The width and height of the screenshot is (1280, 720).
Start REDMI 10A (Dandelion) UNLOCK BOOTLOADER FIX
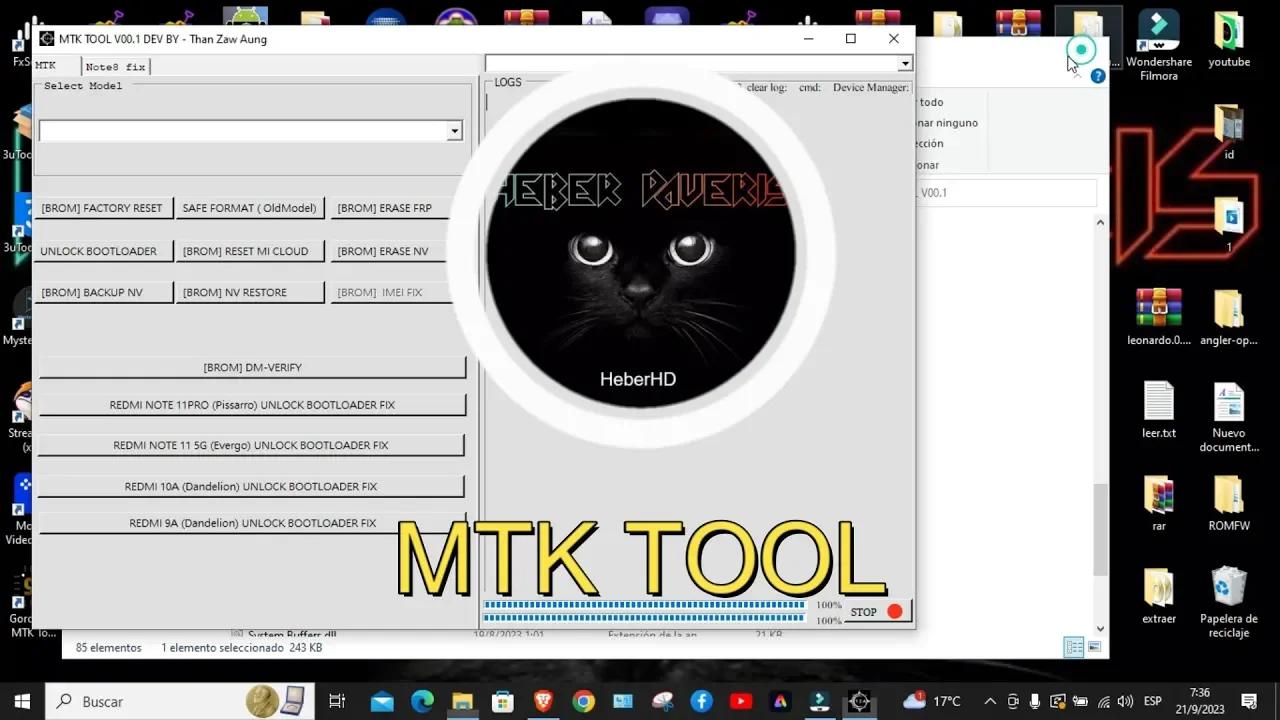coord(252,486)
